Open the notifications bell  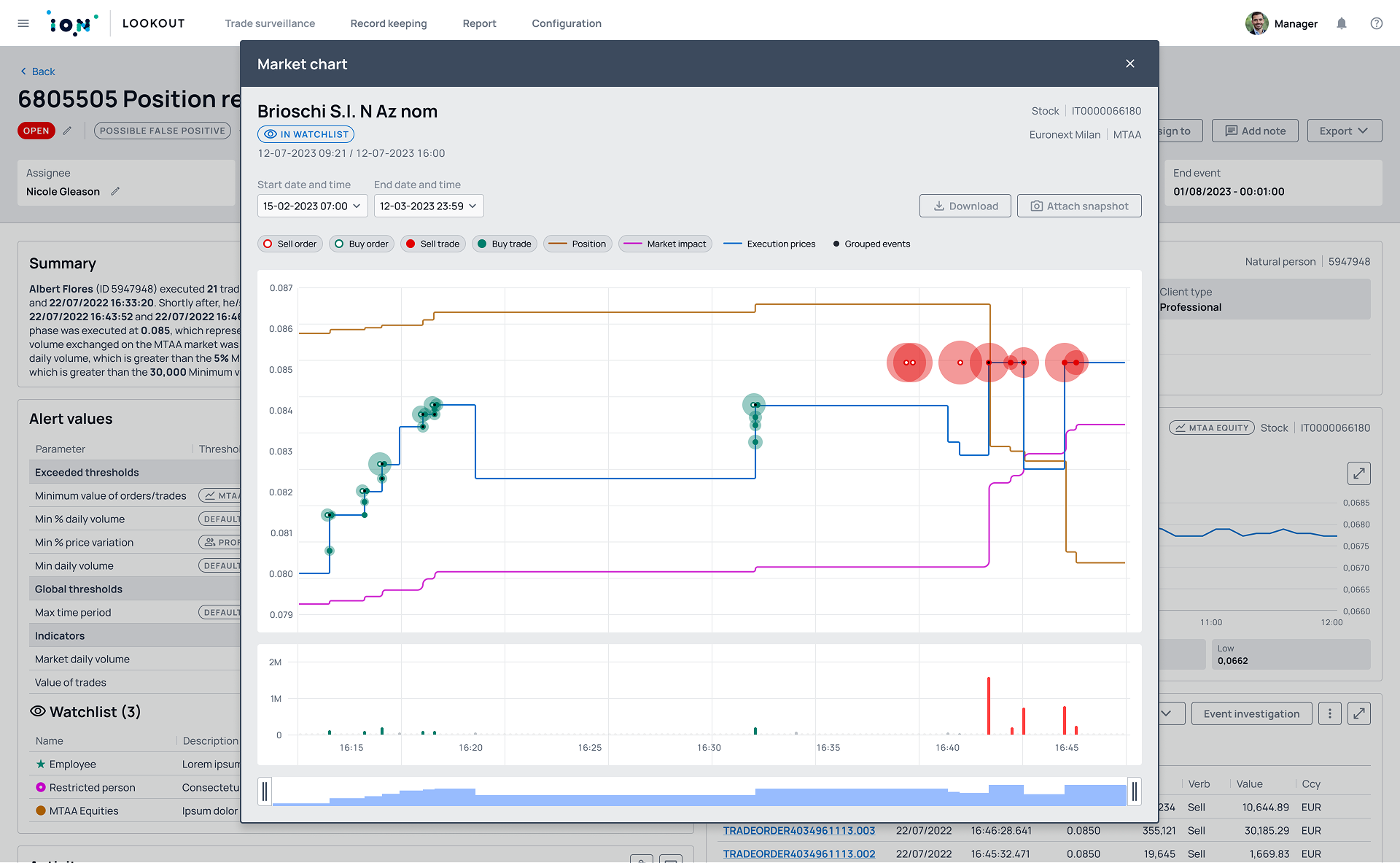coord(1342,23)
